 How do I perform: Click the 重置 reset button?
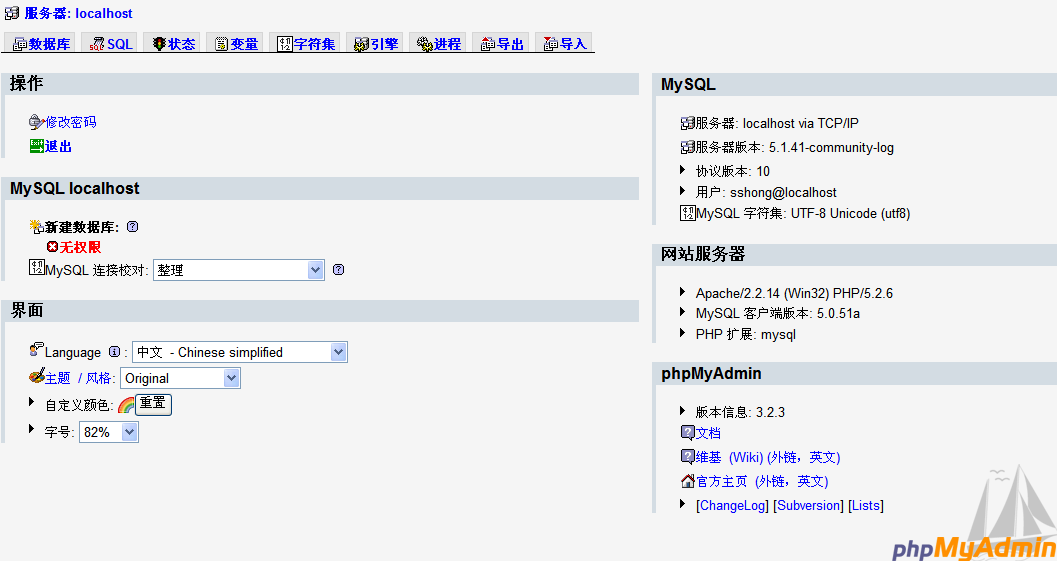click(x=153, y=404)
